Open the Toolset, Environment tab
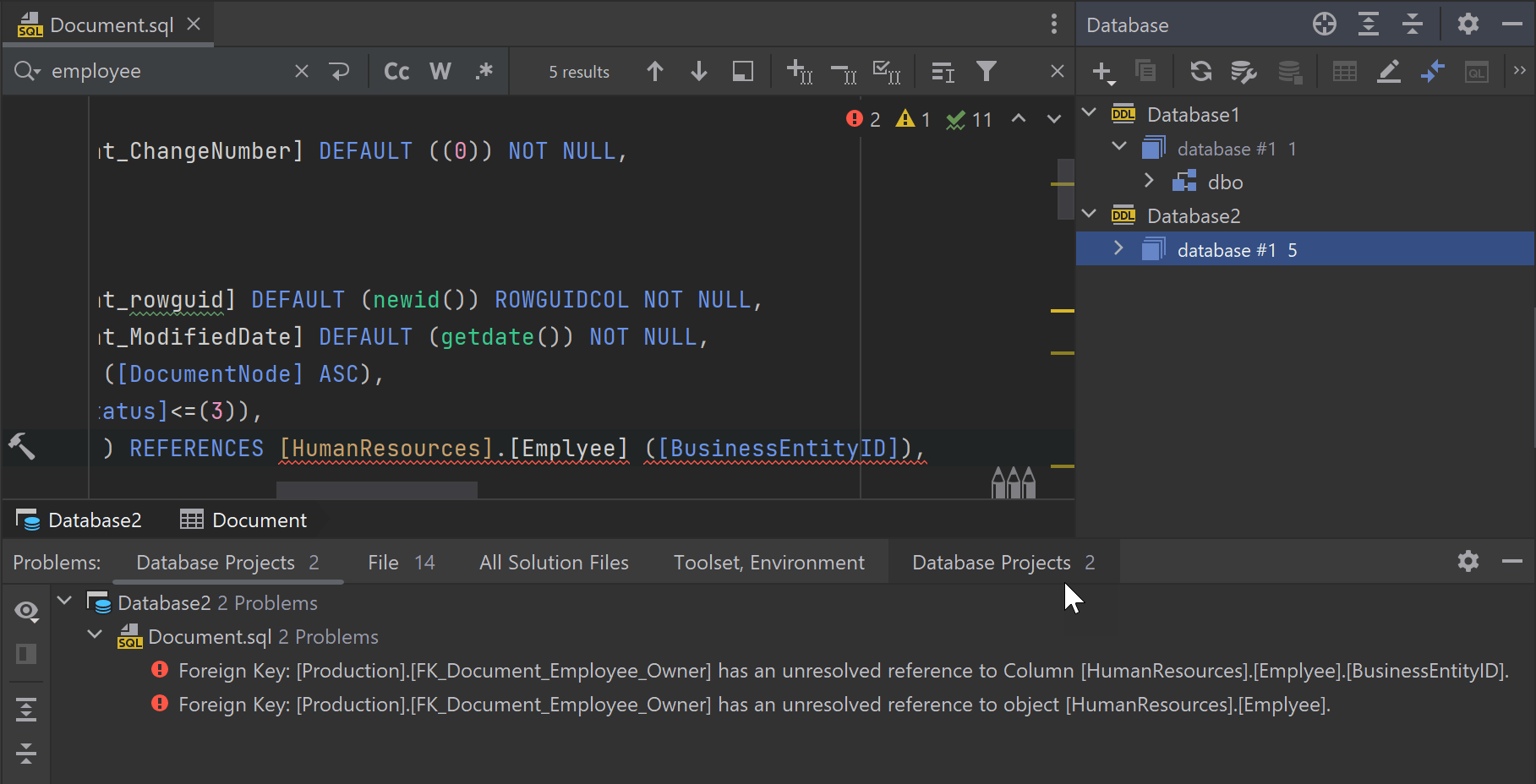Screen dimensions: 1536x784 pyautogui.click(x=768, y=563)
